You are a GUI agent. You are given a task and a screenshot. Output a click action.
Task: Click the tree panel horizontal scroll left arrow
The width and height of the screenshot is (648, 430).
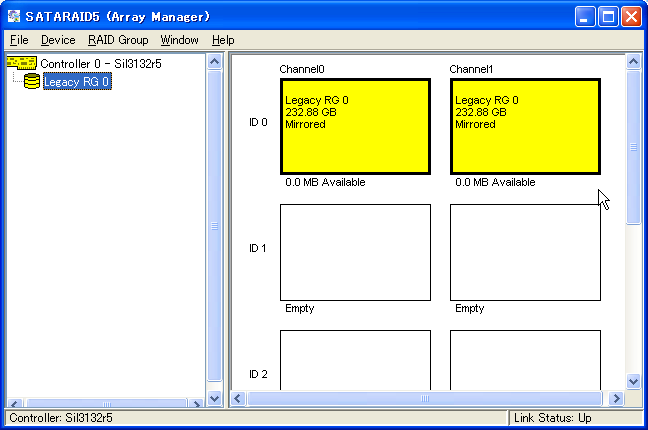[15, 403]
